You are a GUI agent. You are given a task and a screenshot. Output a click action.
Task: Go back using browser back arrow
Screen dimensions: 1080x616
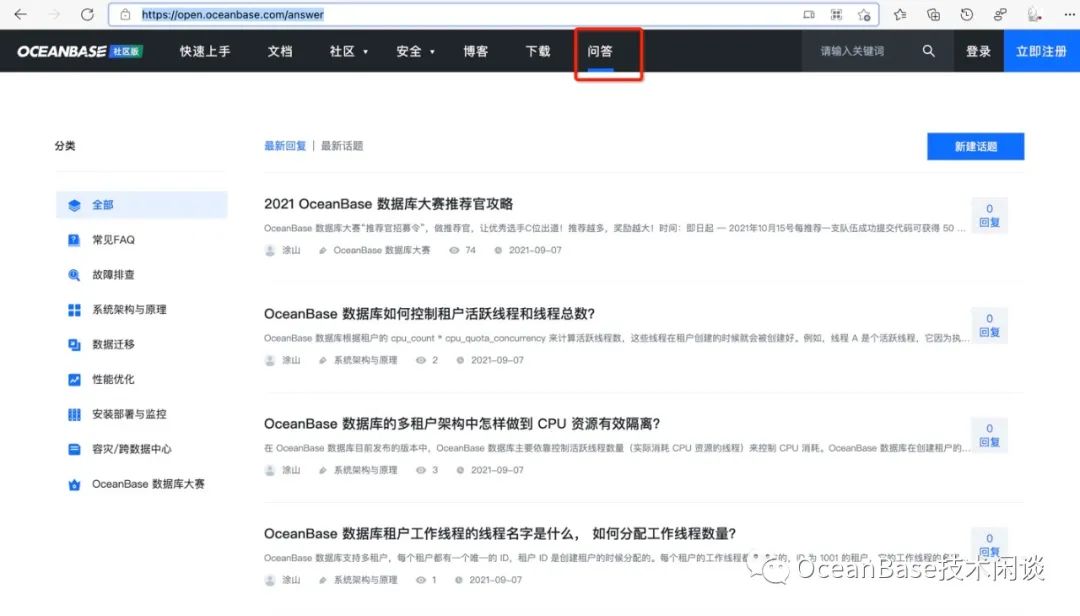pos(21,14)
